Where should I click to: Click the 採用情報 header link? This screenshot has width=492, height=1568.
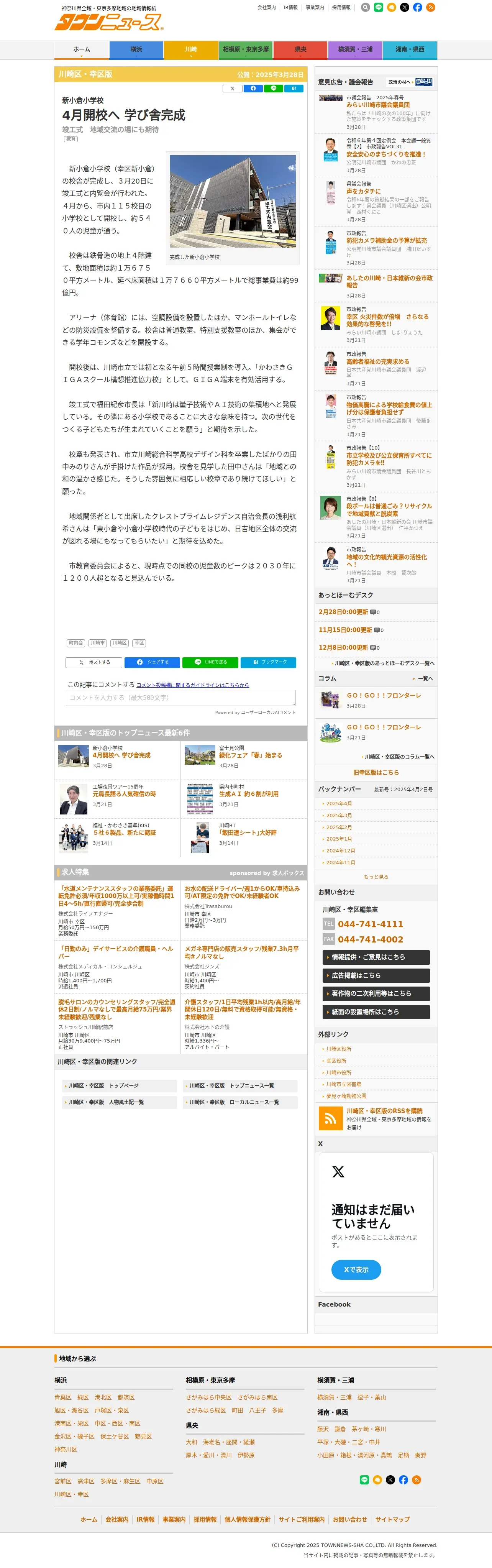coord(341,7)
